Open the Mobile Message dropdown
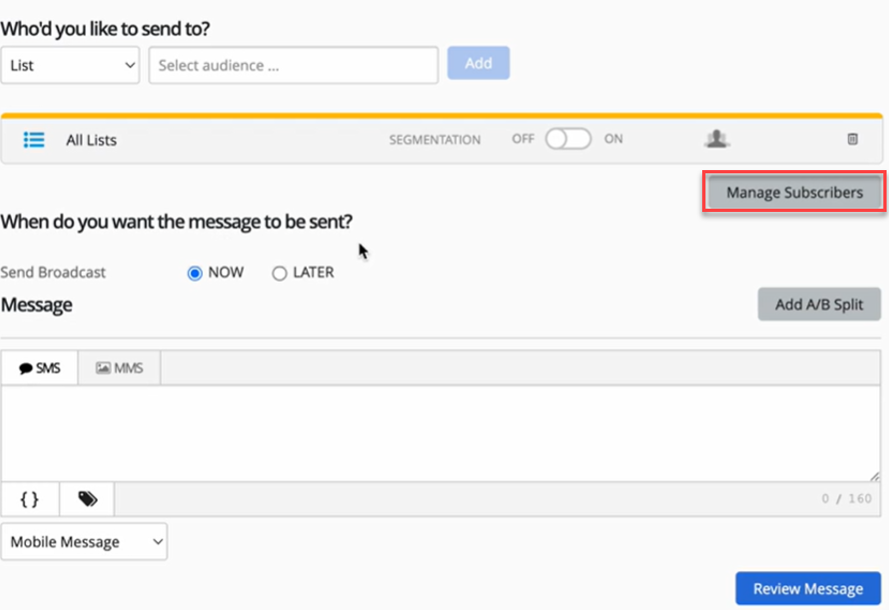889x610 pixels. 84,541
